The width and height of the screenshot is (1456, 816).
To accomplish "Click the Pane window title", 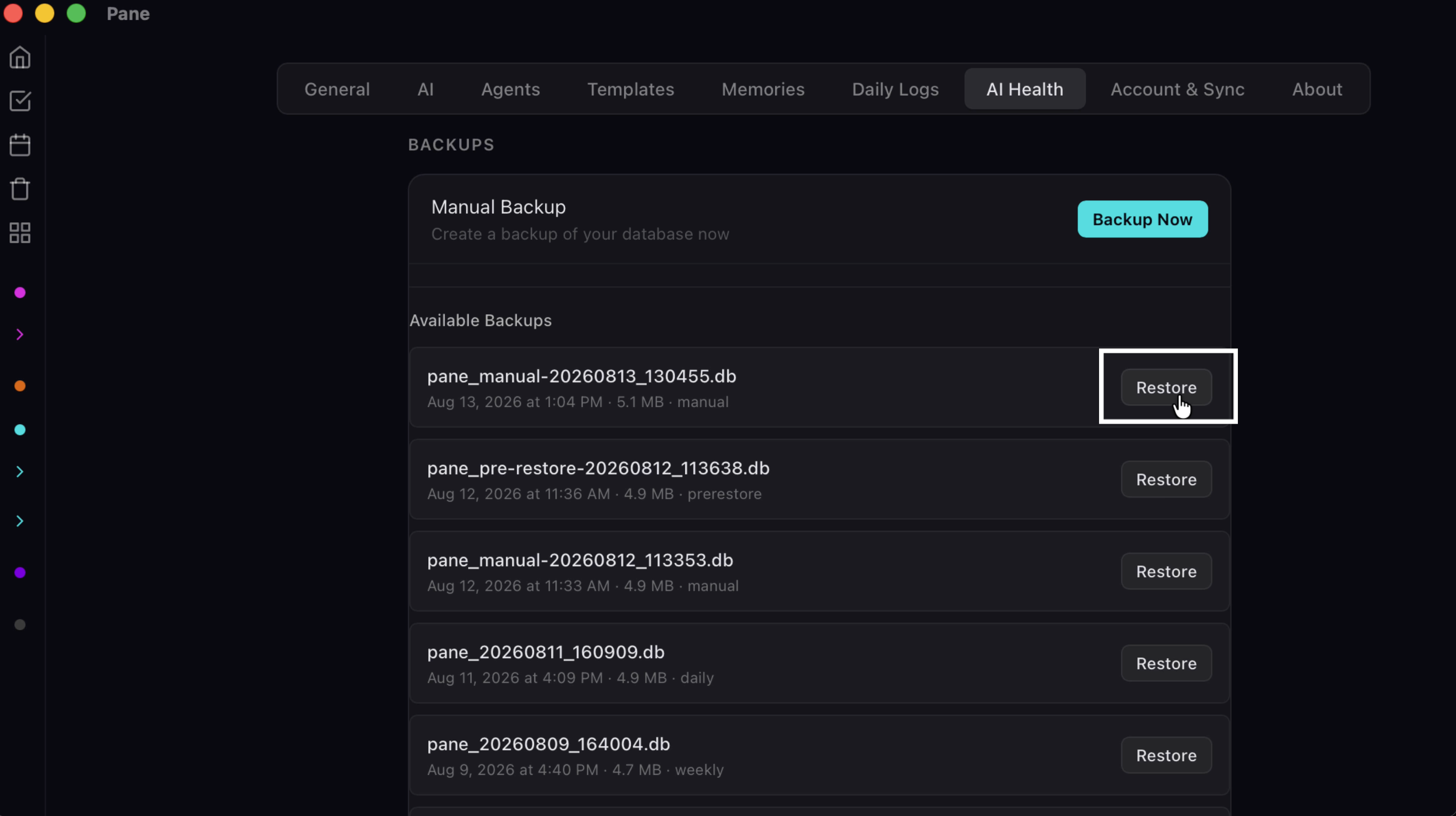I will pyautogui.click(x=128, y=14).
